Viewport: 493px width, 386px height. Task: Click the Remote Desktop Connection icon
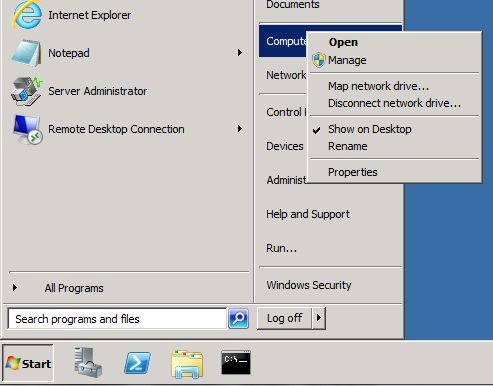pyautogui.click(x=28, y=129)
